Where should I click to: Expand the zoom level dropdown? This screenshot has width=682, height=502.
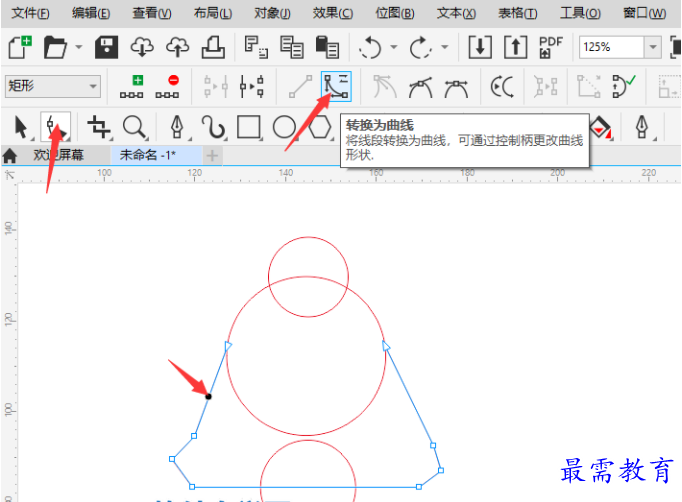[x=652, y=47]
